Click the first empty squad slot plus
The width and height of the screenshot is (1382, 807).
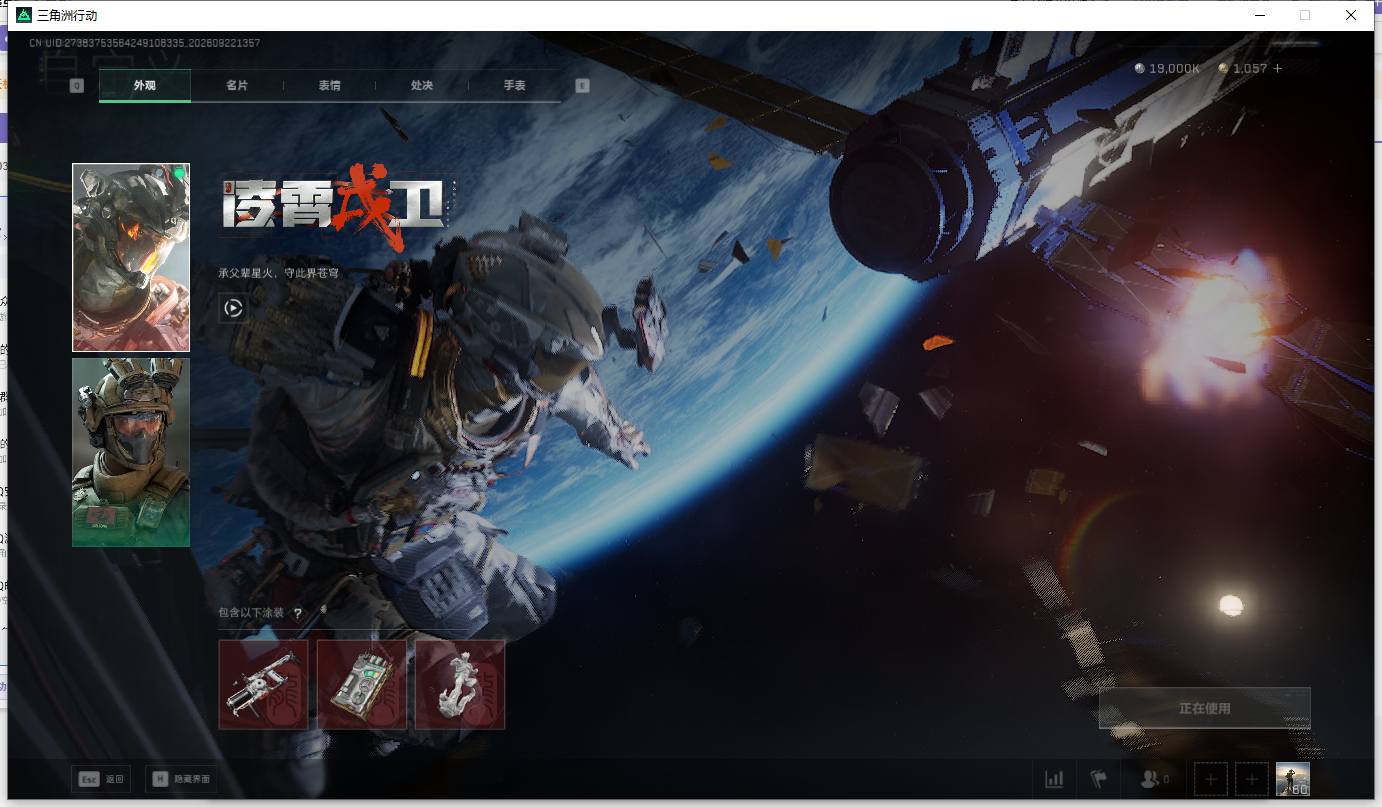[x=1211, y=779]
